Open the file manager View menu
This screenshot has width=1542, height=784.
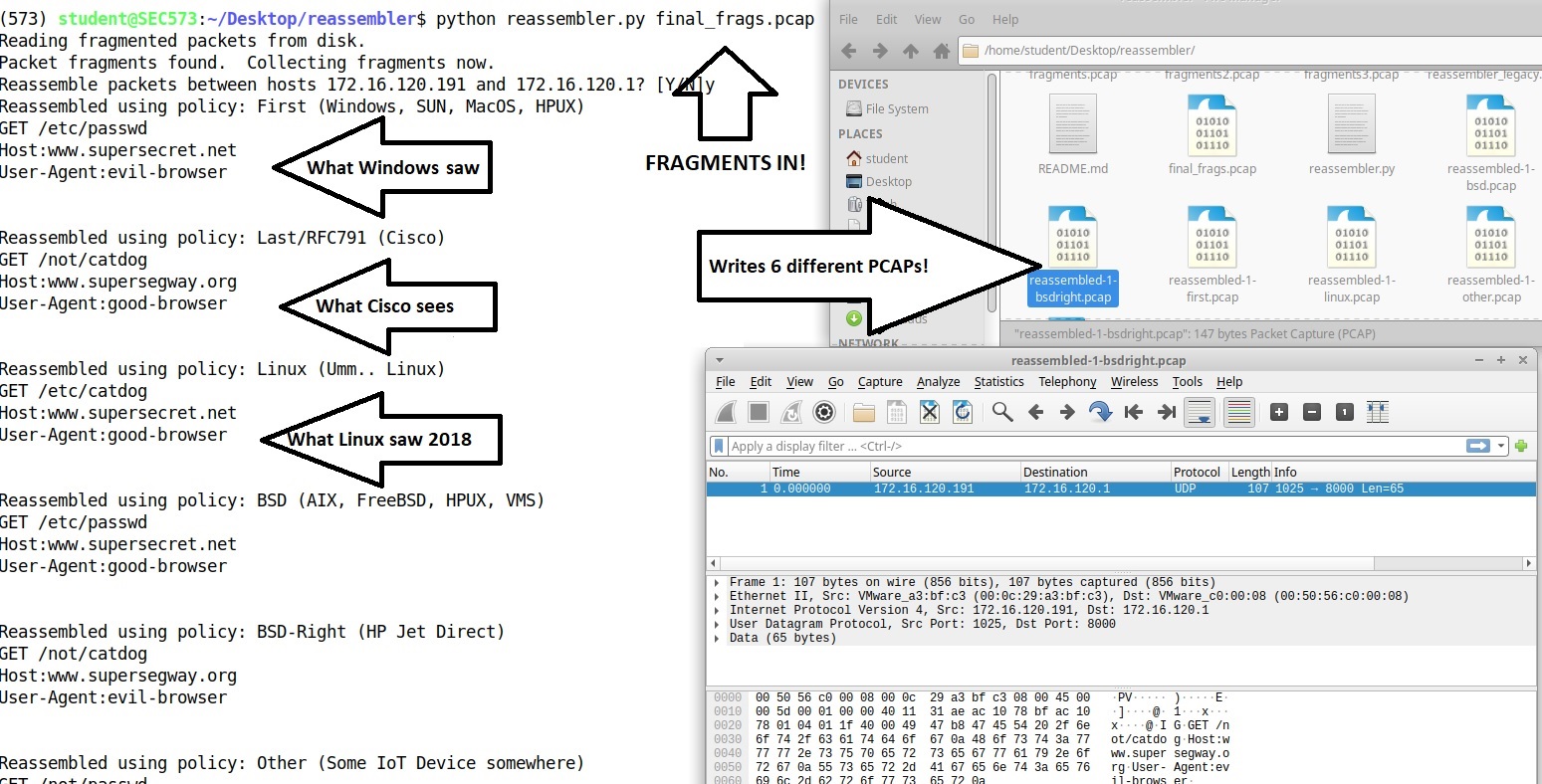[x=928, y=19]
